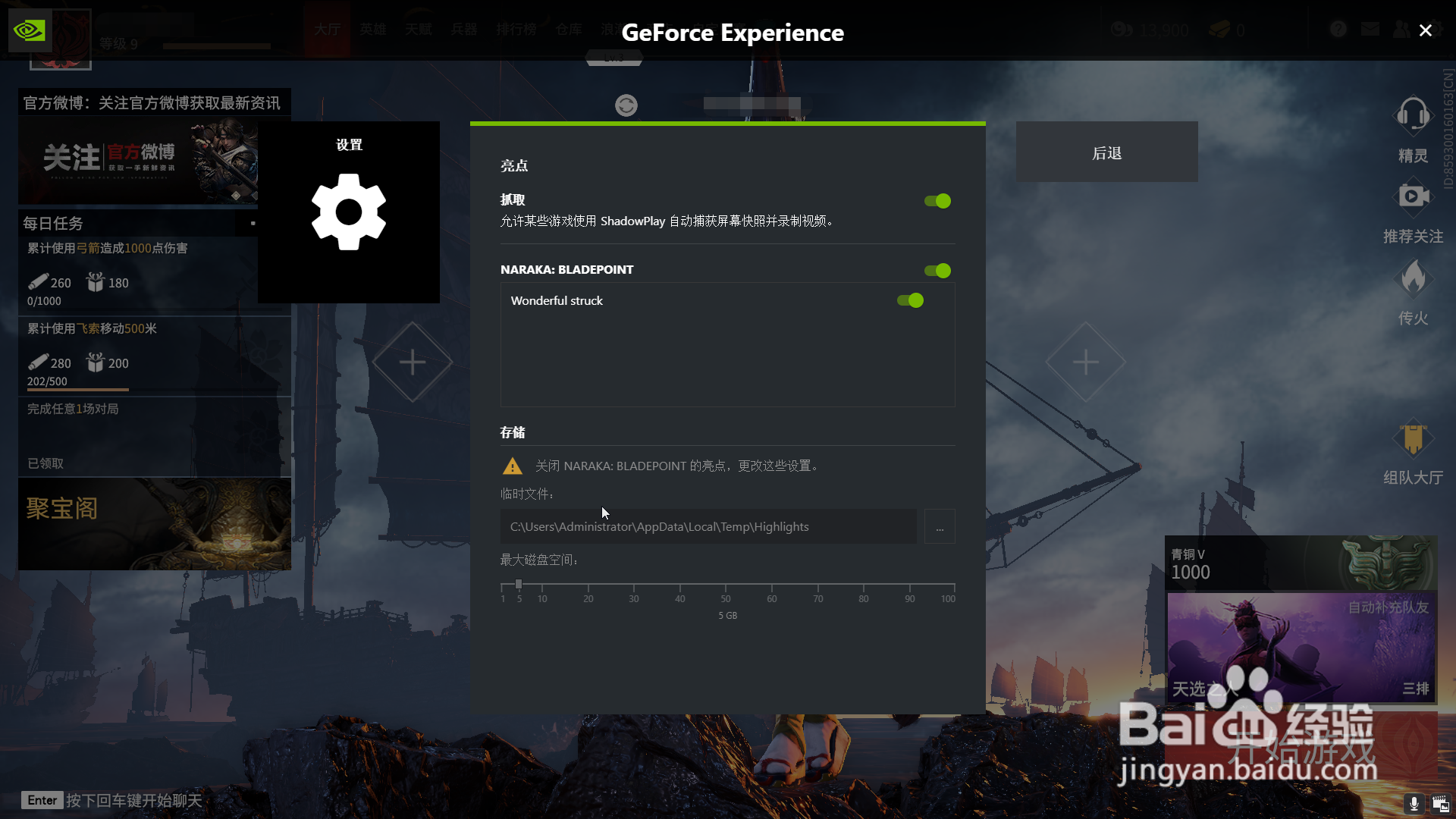Click the Enter chat prompt
The image size is (1456, 819).
(x=112, y=800)
